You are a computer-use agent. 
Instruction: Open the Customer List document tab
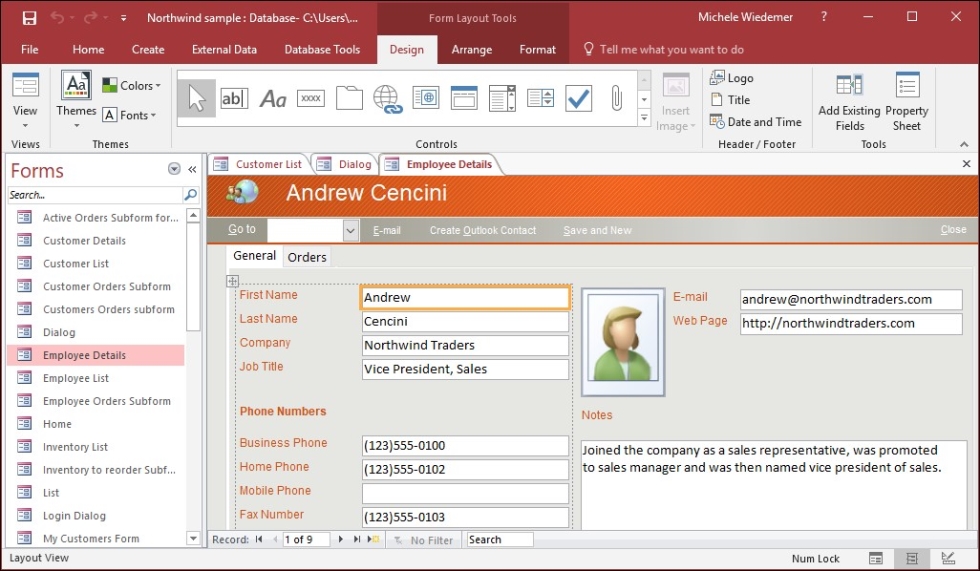pyautogui.click(x=259, y=164)
